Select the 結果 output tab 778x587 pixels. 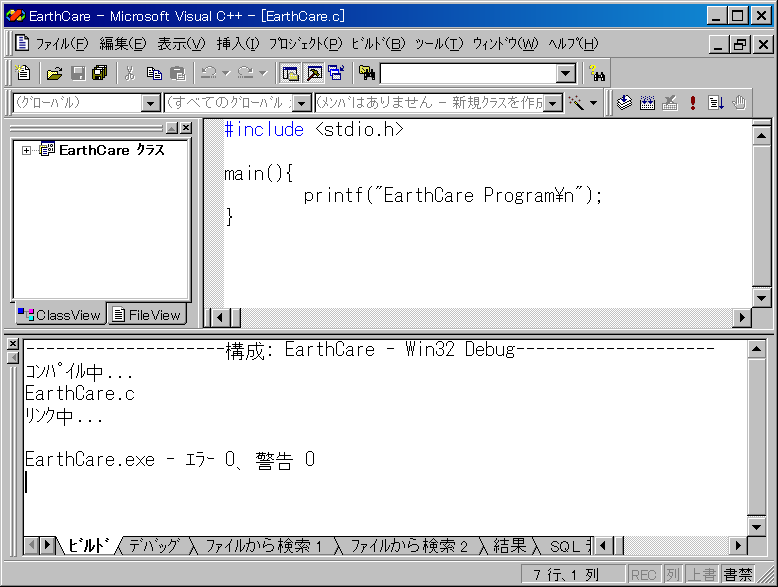tap(509, 546)
